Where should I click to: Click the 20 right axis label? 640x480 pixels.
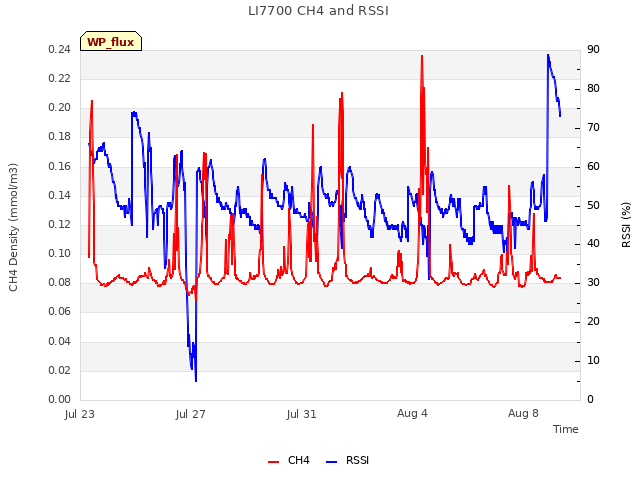[593, 322]
